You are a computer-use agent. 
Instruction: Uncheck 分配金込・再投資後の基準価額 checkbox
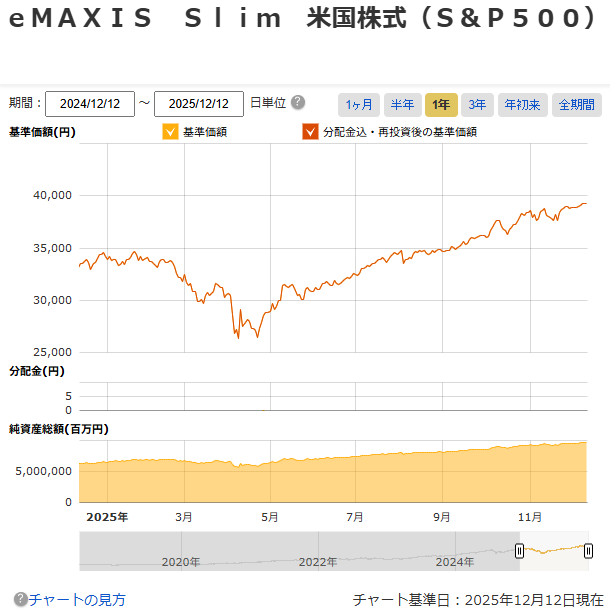[310, 132]
